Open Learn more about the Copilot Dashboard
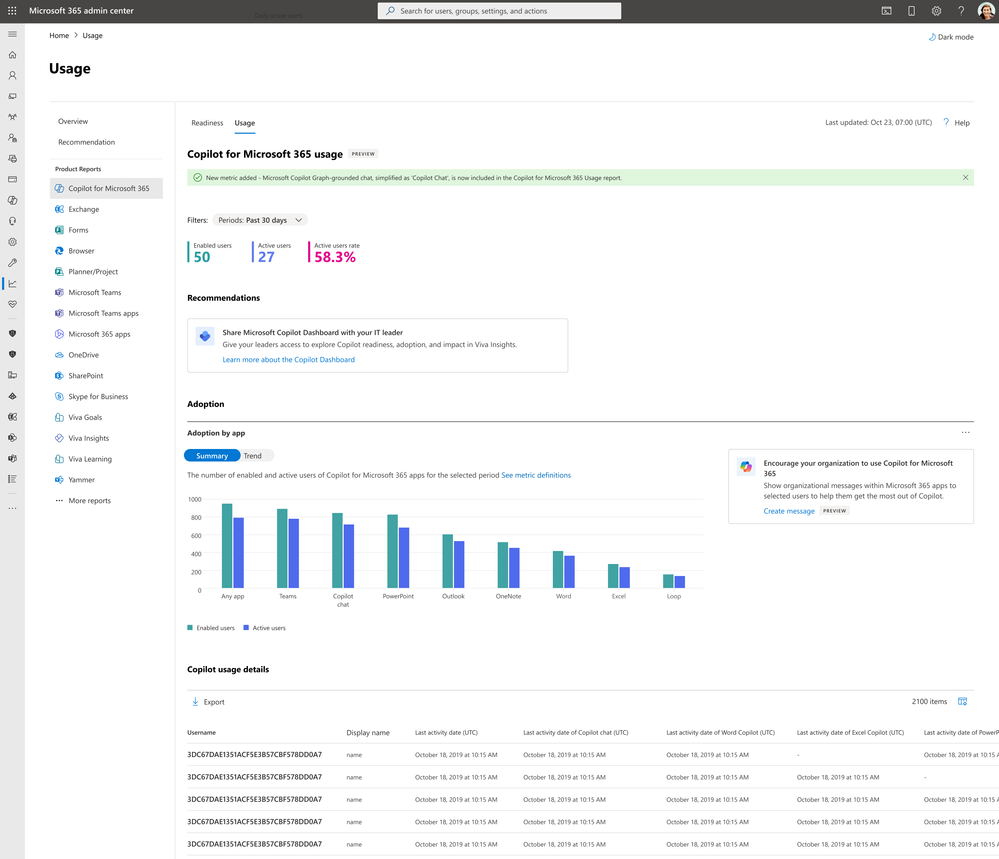Image resolution: width=999 pixels, height=859 pixels. point(289,359)
